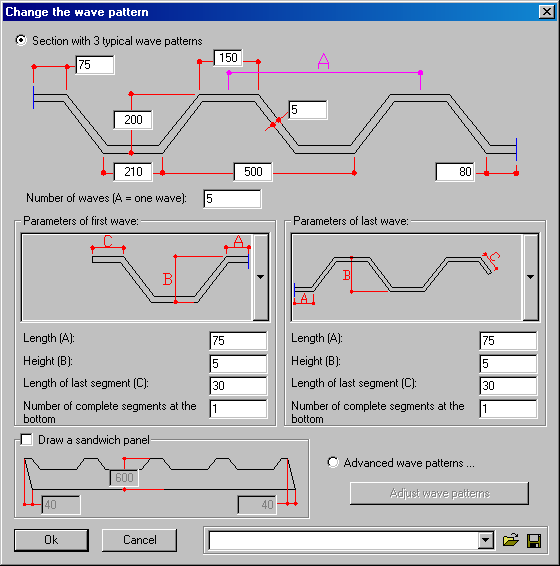Click last wave Height (B) field
This screenshot has width=560, height=566.
(508, 363)
